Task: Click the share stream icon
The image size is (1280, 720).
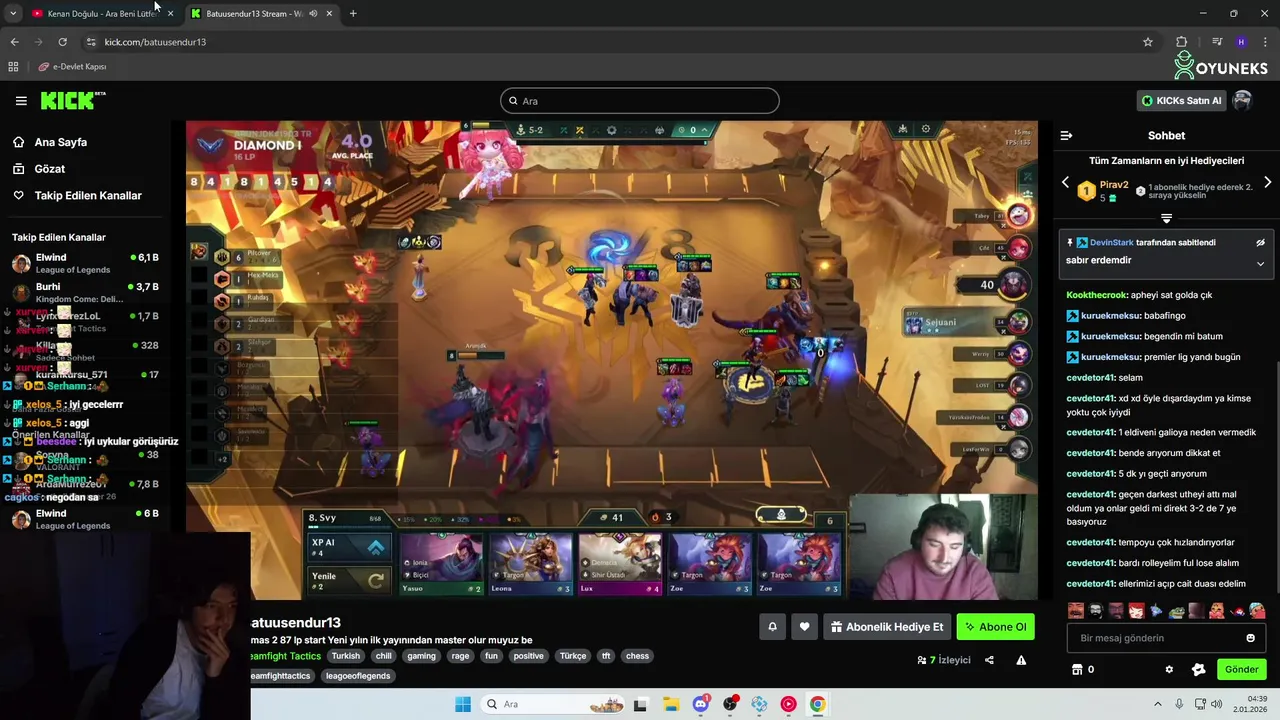Action: coord(989,660)
